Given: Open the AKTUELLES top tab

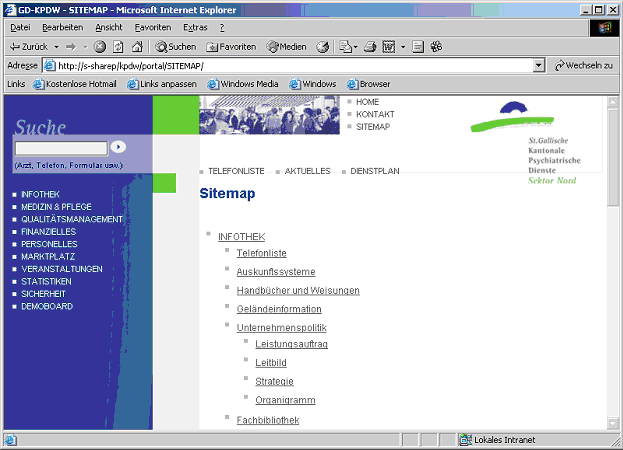Looking at the screenshot, I should (308, 171).
